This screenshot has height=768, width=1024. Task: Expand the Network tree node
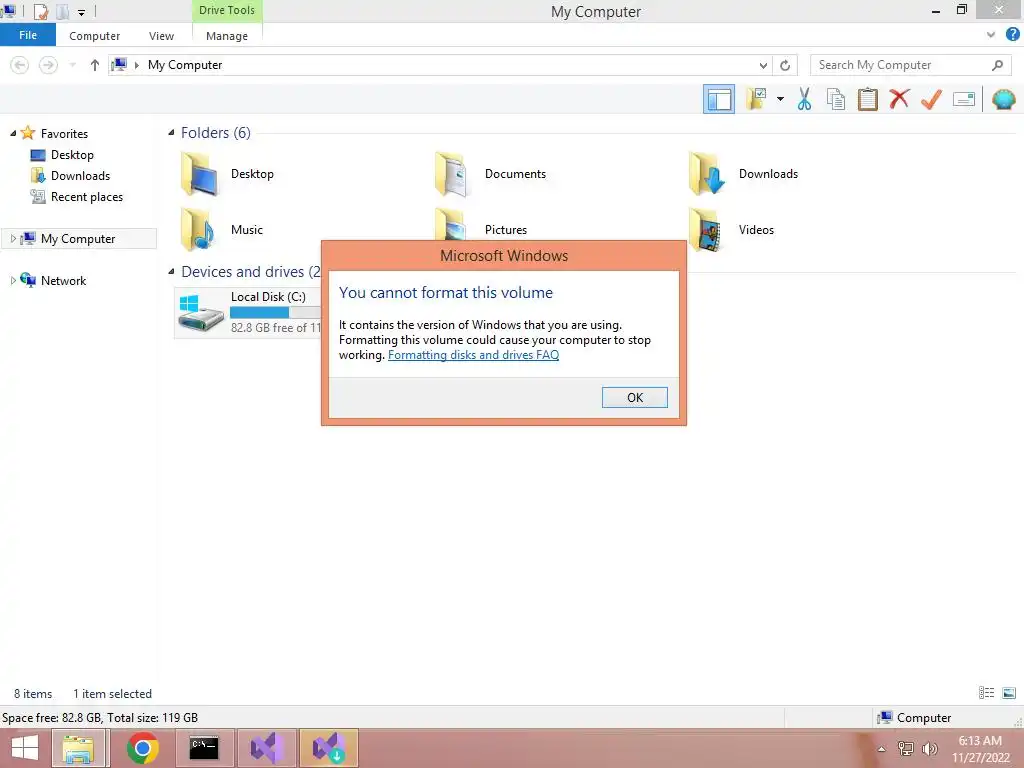pos(13,280)
